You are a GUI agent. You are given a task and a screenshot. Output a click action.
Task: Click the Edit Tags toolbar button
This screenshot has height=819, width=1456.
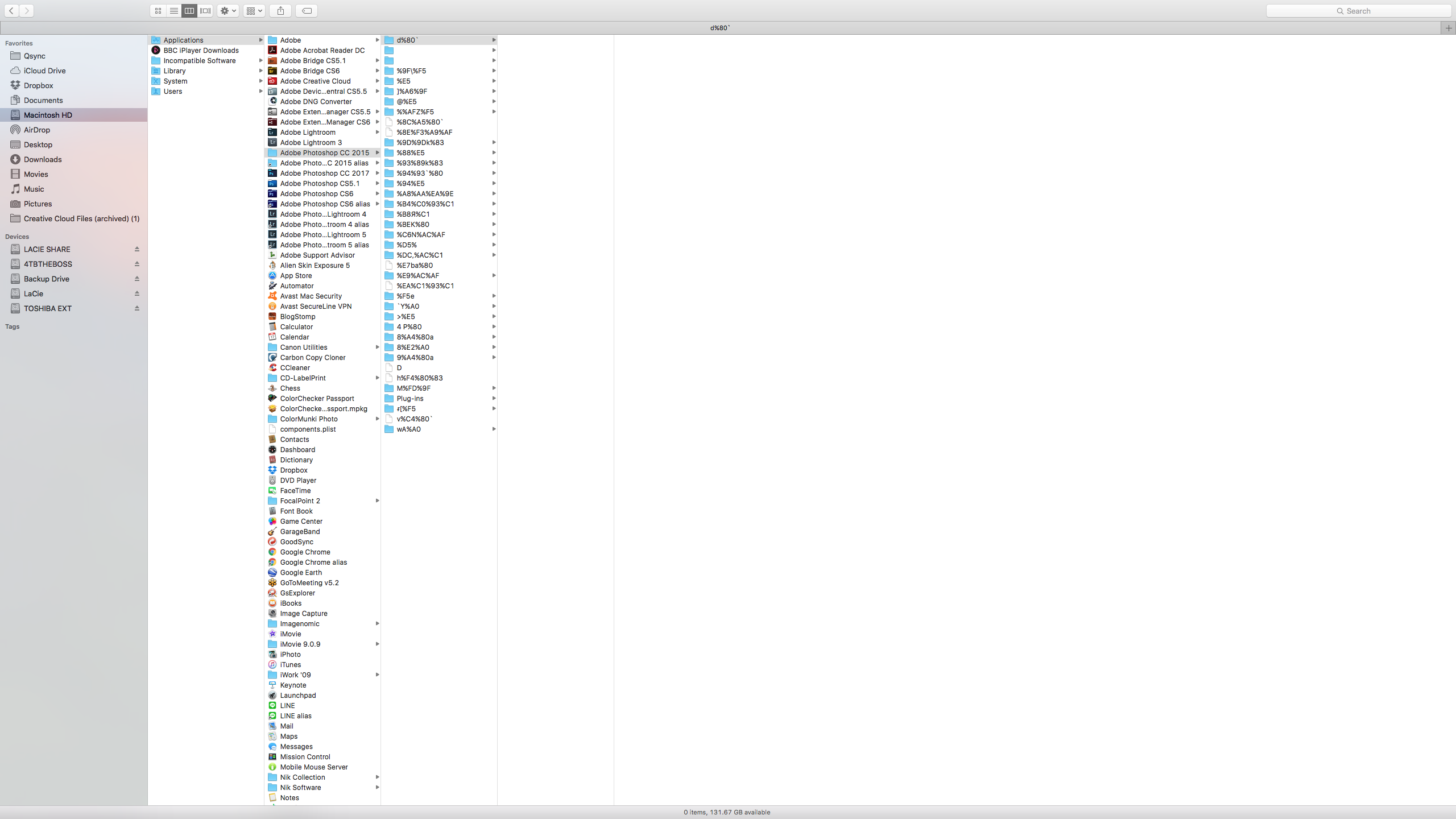pos(307,11)
